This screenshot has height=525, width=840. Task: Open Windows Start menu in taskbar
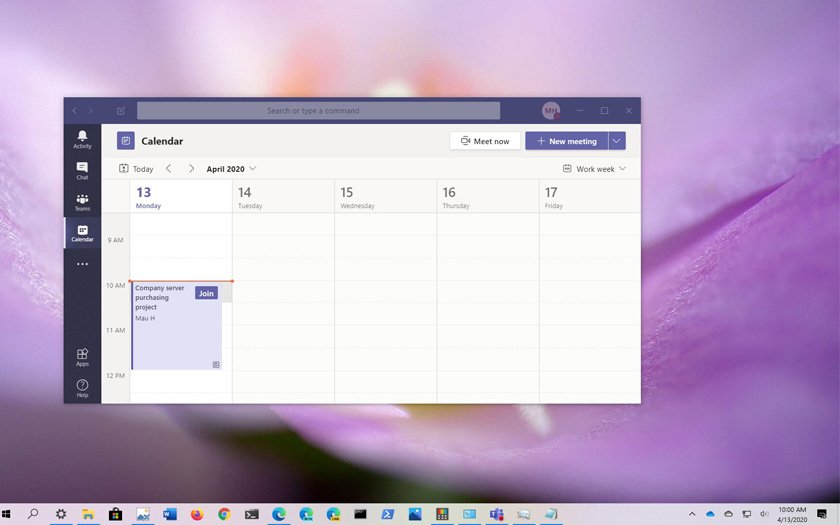pyautogui.click(x=7, y=514)
